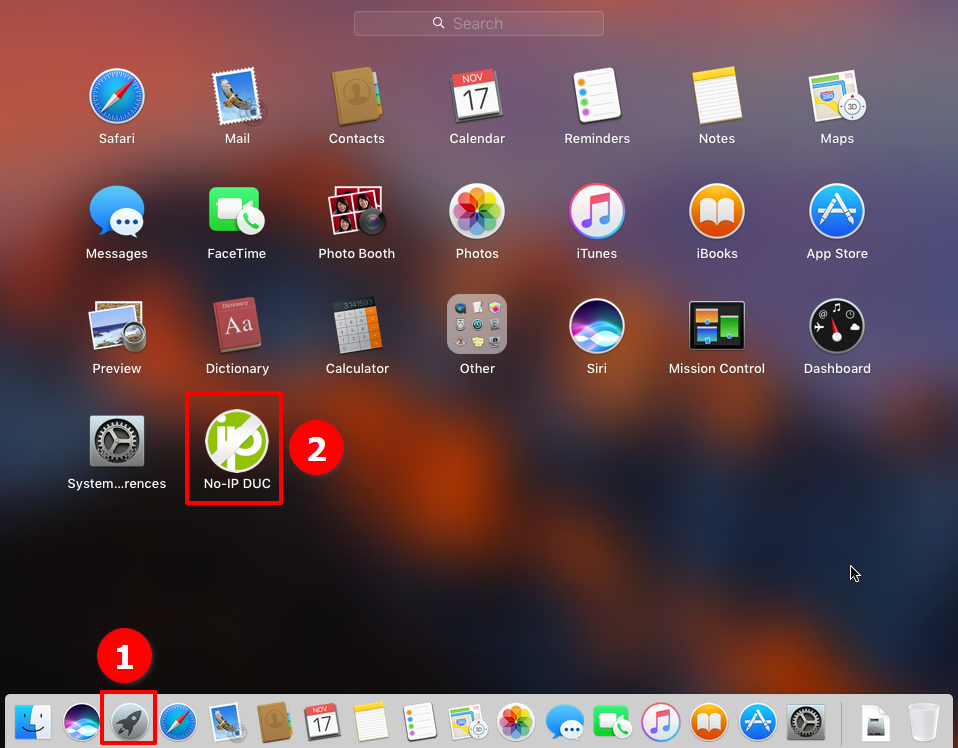Open the Mail app
Viewport: 958px width, 748px height.
tap(237, 97)
